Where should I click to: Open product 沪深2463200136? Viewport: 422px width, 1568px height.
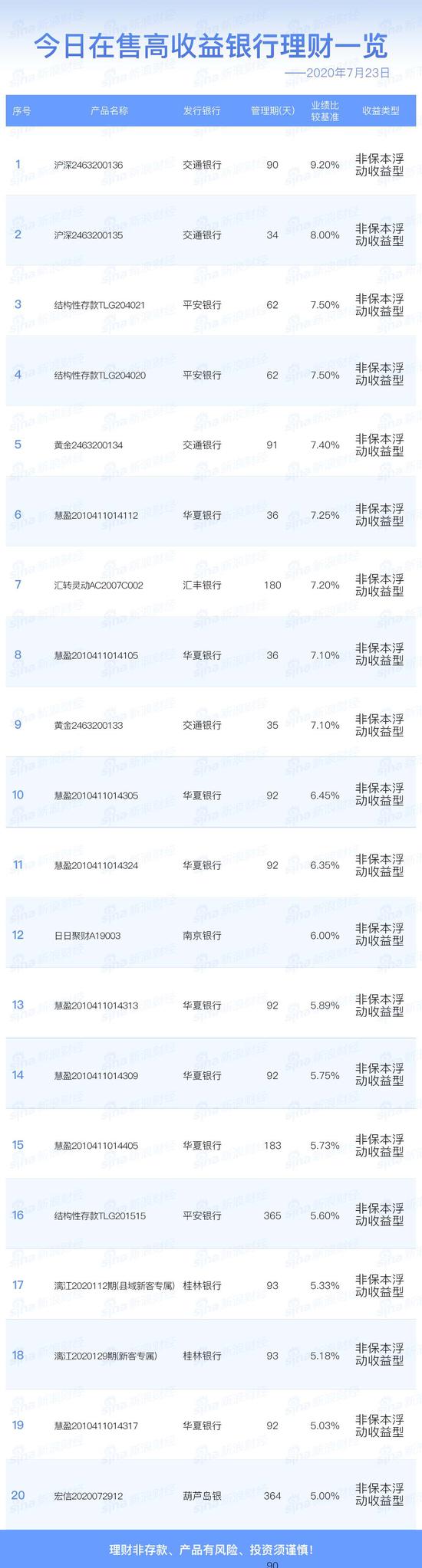point(89,165)
